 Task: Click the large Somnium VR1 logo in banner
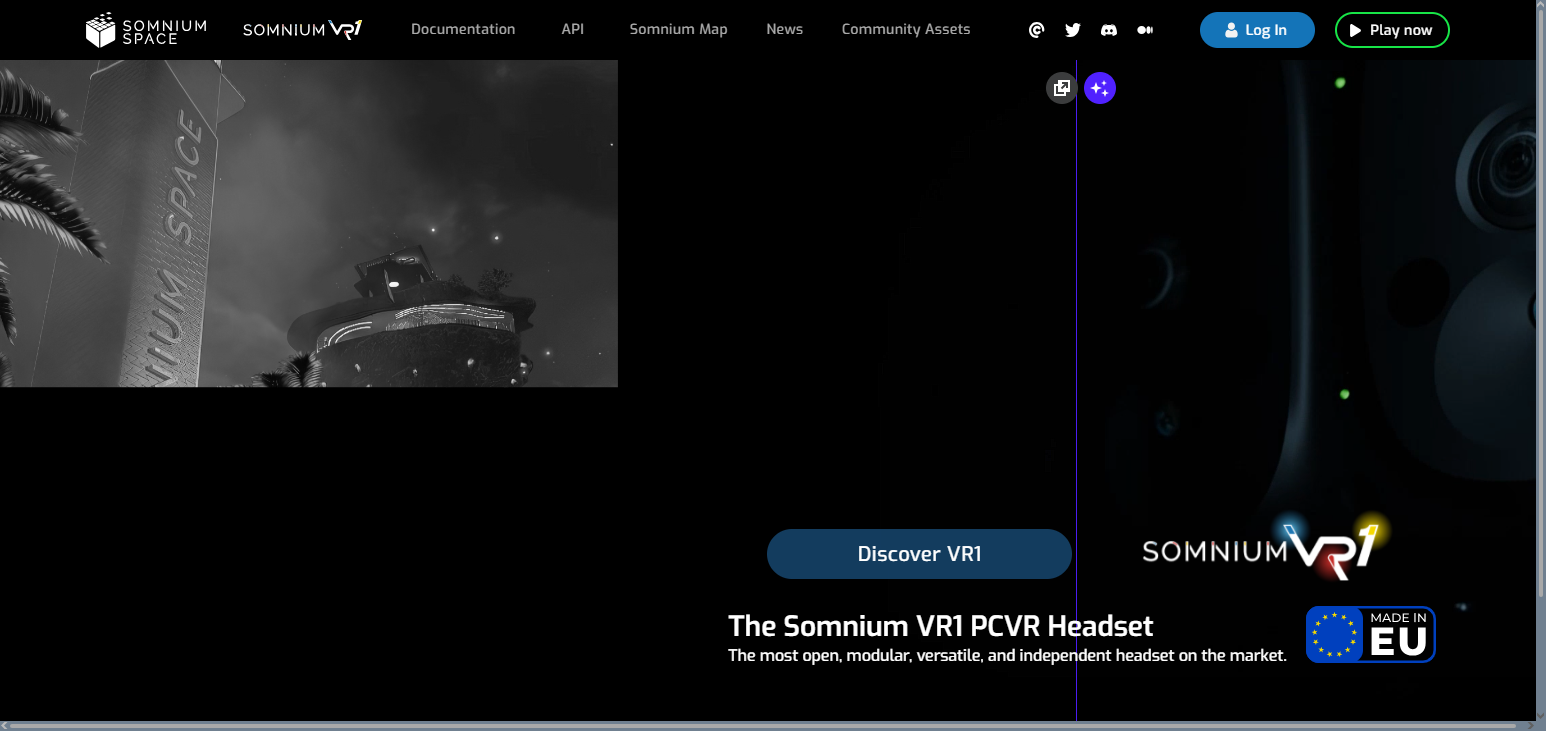point(1266,547)
